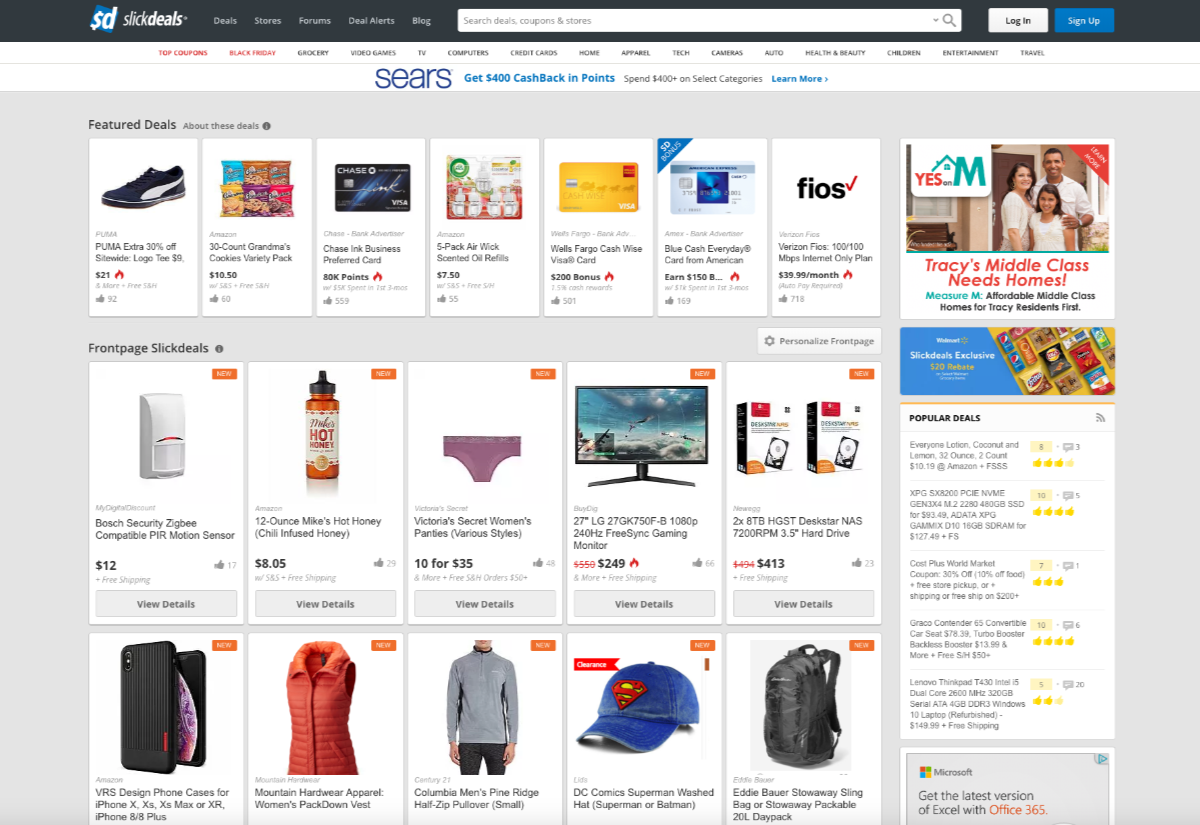
Task: Open the Deals menu in header
Action: [225, 21]
